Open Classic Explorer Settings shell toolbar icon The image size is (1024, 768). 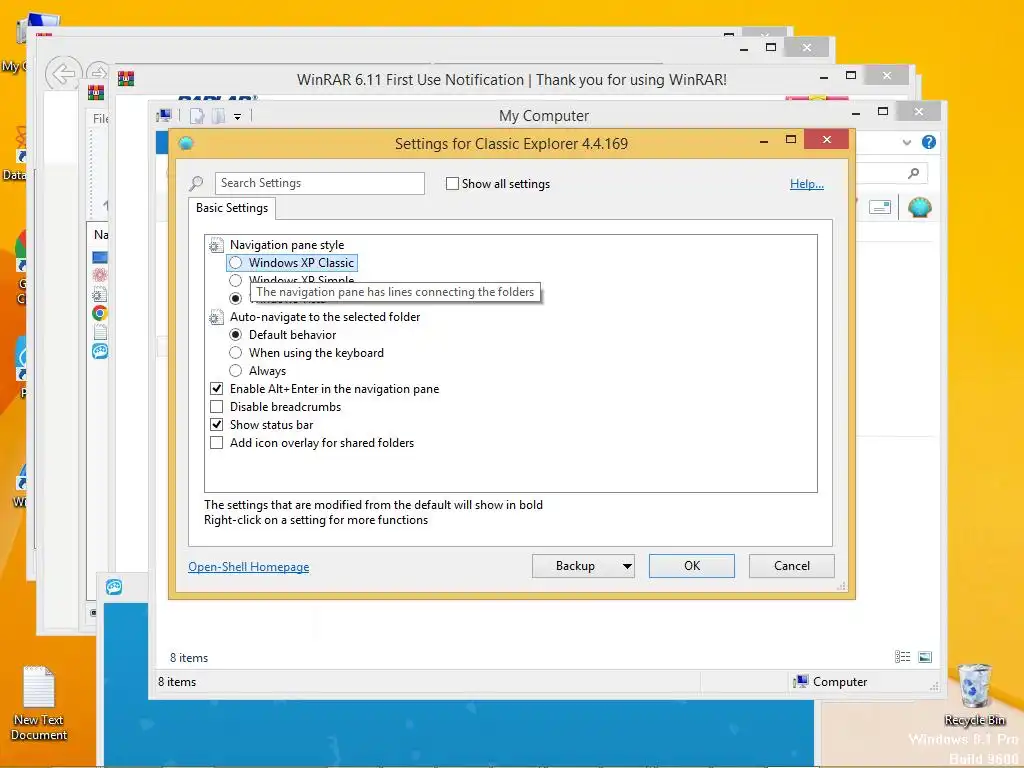(x=920, y=208)
